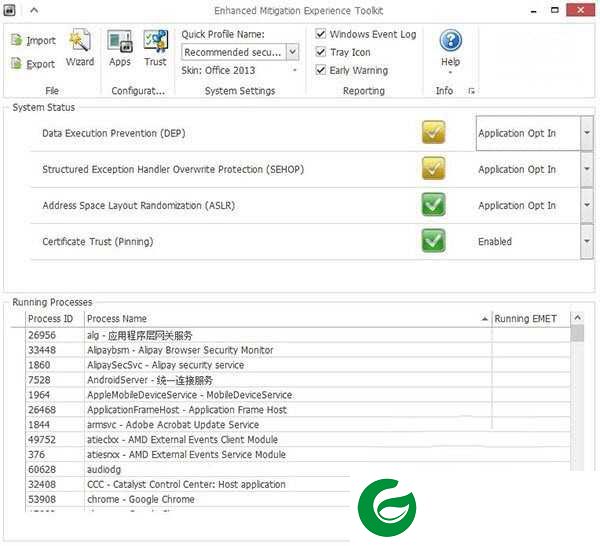Click the Data Execution Prevention (DEP) label
This screenshot has width=600, height=546.
[114, 133]
